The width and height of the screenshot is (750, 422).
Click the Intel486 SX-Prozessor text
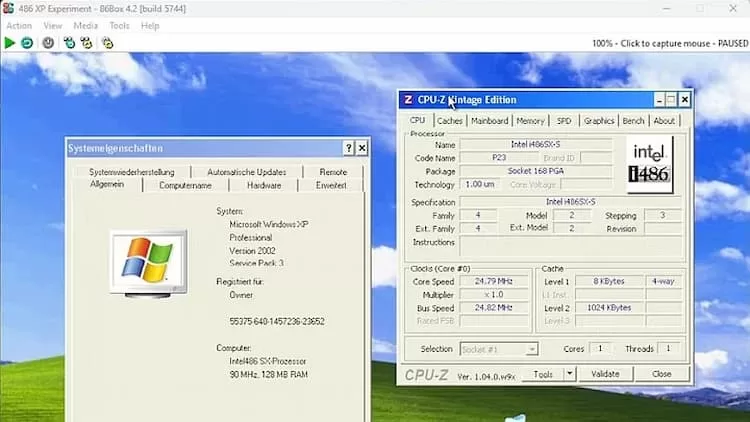[268, 361]
